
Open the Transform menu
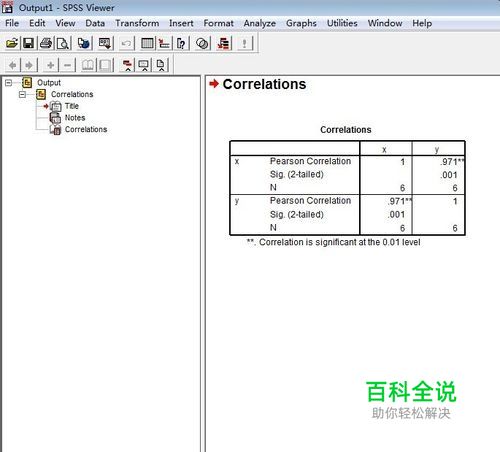pyautogui.click(x=137, y=23)
